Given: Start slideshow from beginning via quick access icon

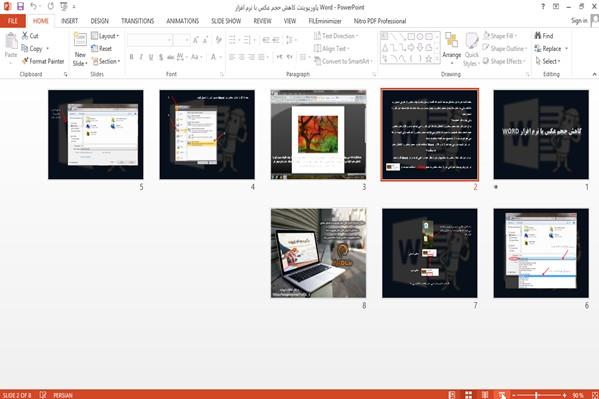Looking at the screenshot, I should 64,6.
